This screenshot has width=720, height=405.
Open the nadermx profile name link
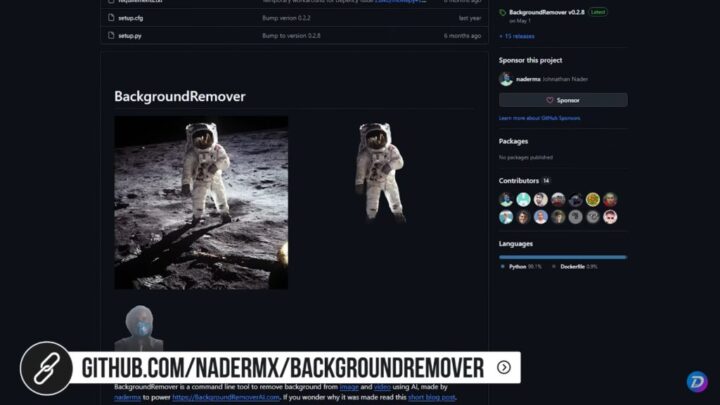pyautogui.click(x=528, y=79)
